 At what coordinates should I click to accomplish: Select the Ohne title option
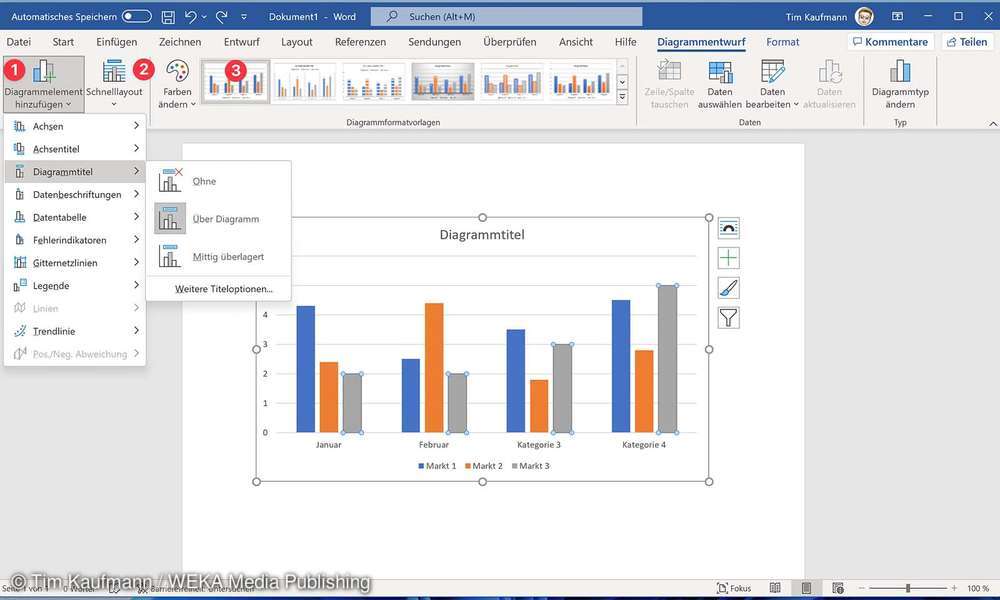[x=204, y=181]
